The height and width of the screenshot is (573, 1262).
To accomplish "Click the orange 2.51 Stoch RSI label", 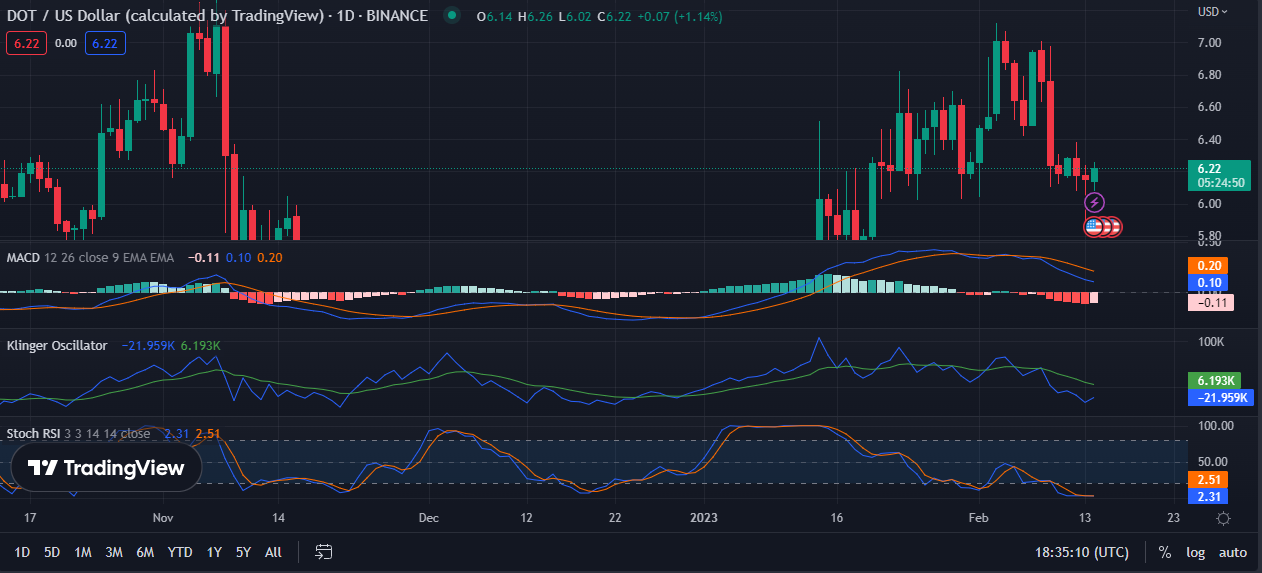I will [x=1206, y=479].
